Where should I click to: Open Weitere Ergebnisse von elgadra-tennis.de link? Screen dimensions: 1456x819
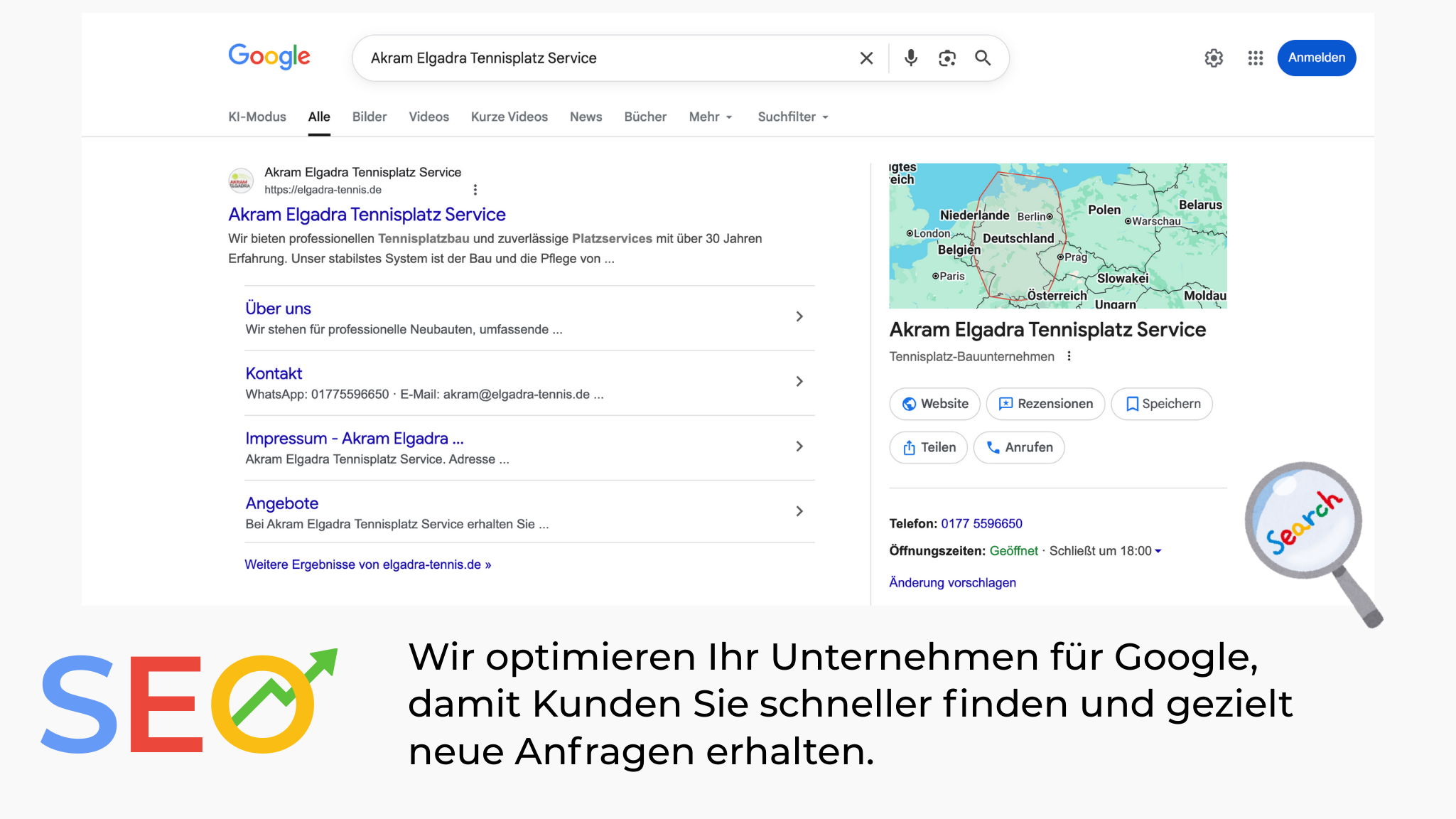point(367,564)
